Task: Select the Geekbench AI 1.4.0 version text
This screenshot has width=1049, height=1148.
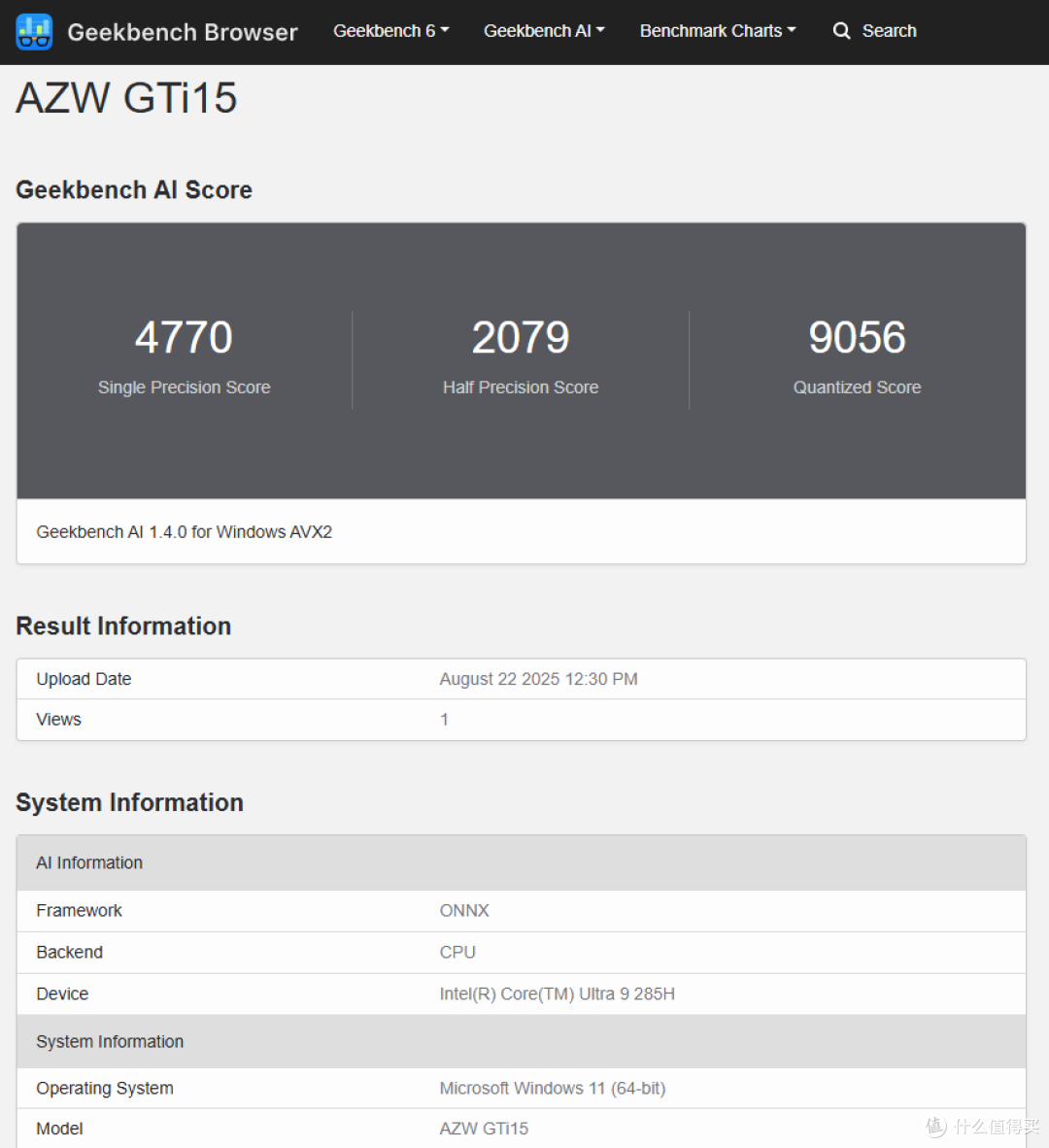Action: 185,531
